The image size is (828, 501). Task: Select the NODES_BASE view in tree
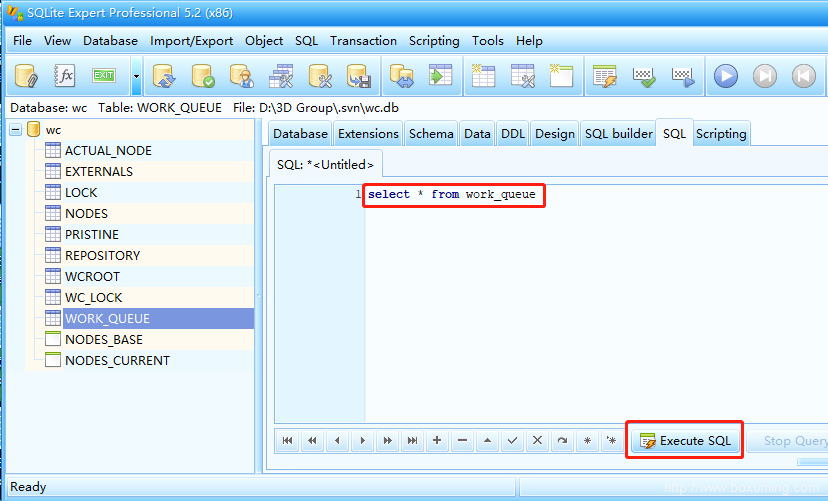pos(104,340)
